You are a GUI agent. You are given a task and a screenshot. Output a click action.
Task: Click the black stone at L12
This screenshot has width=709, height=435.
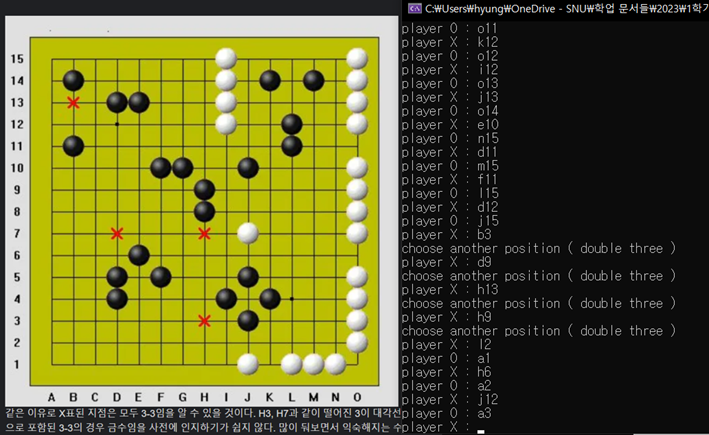[292, 124]
